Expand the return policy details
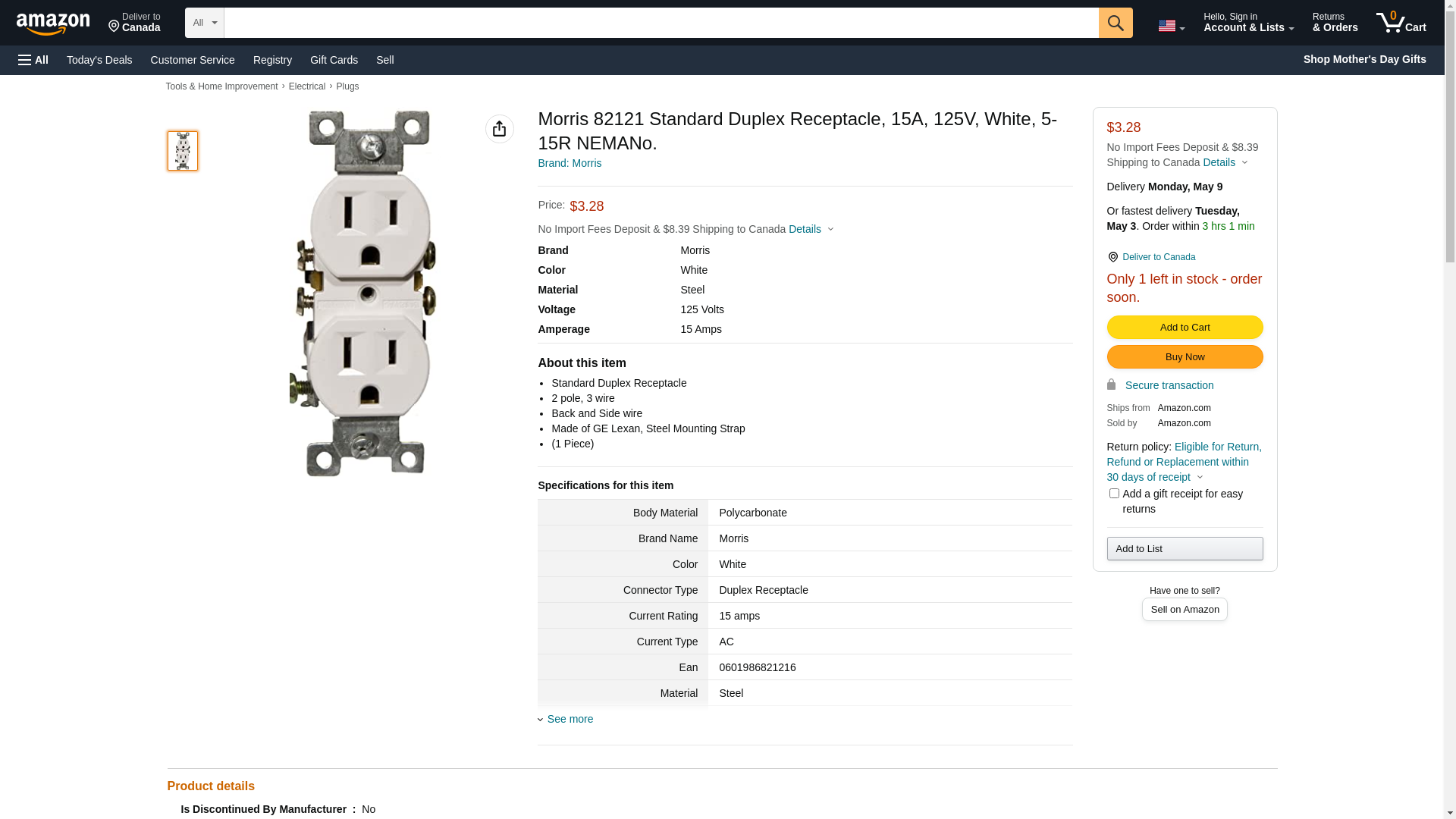 coord(1200,477)
